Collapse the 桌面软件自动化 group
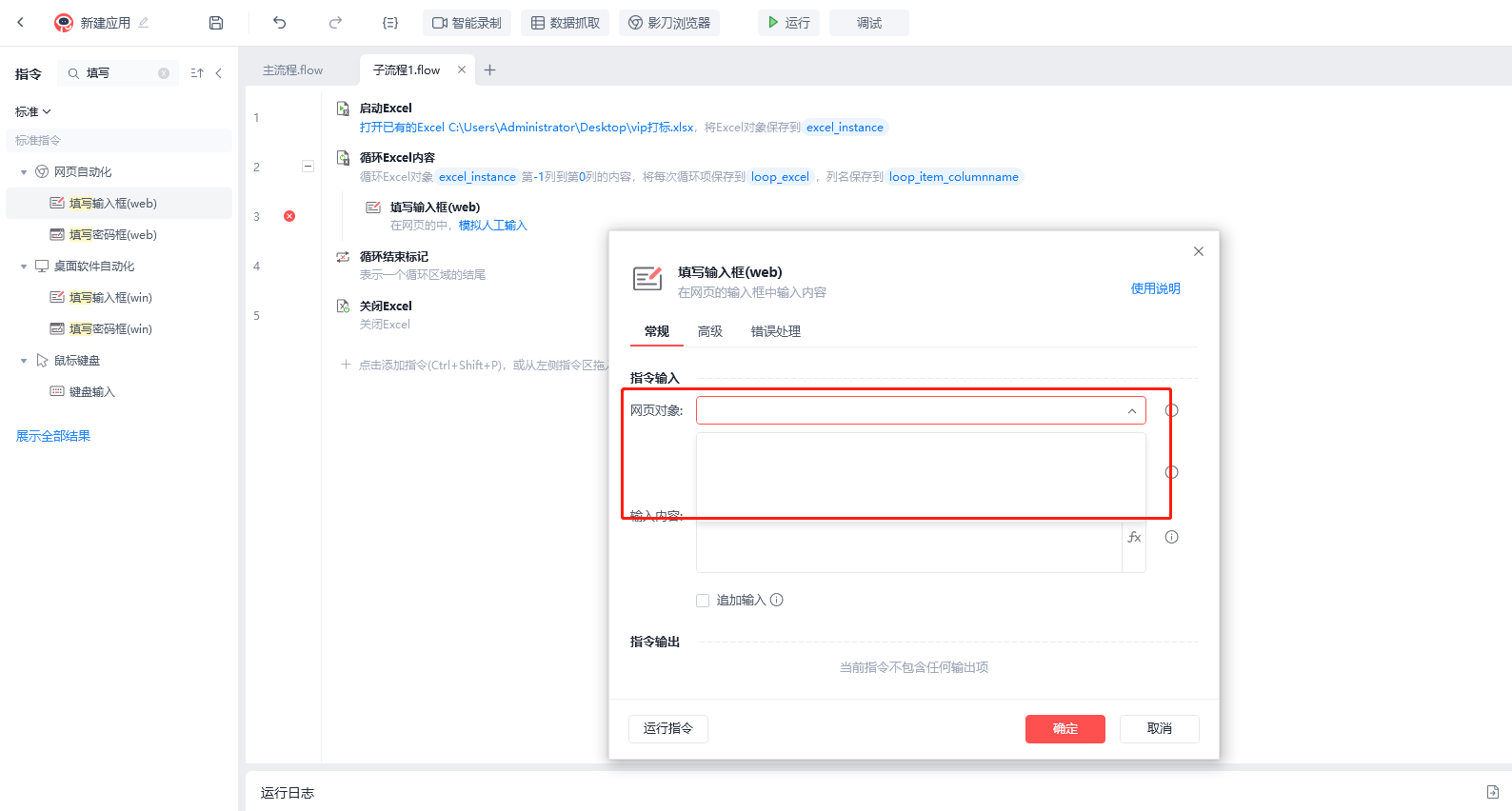Screen dimensions: 1512x811 24,267
